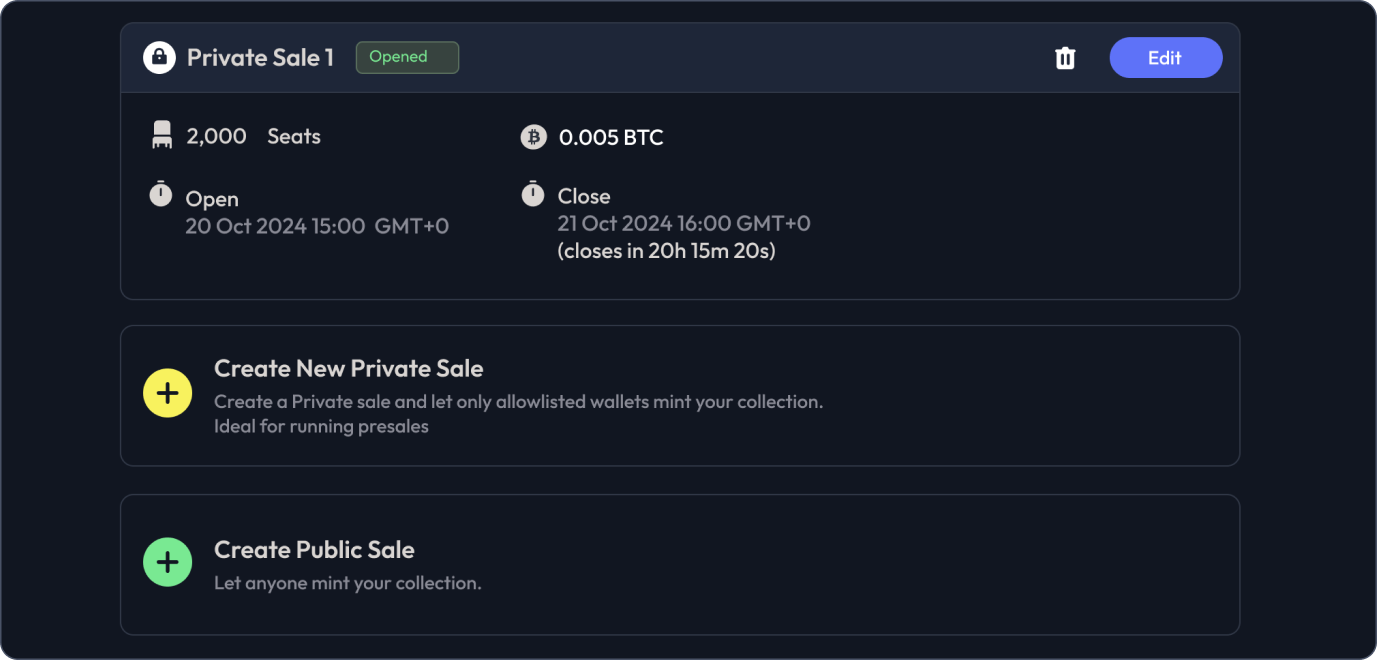Click the 0.005 BTC price

(x=611, y=138)
